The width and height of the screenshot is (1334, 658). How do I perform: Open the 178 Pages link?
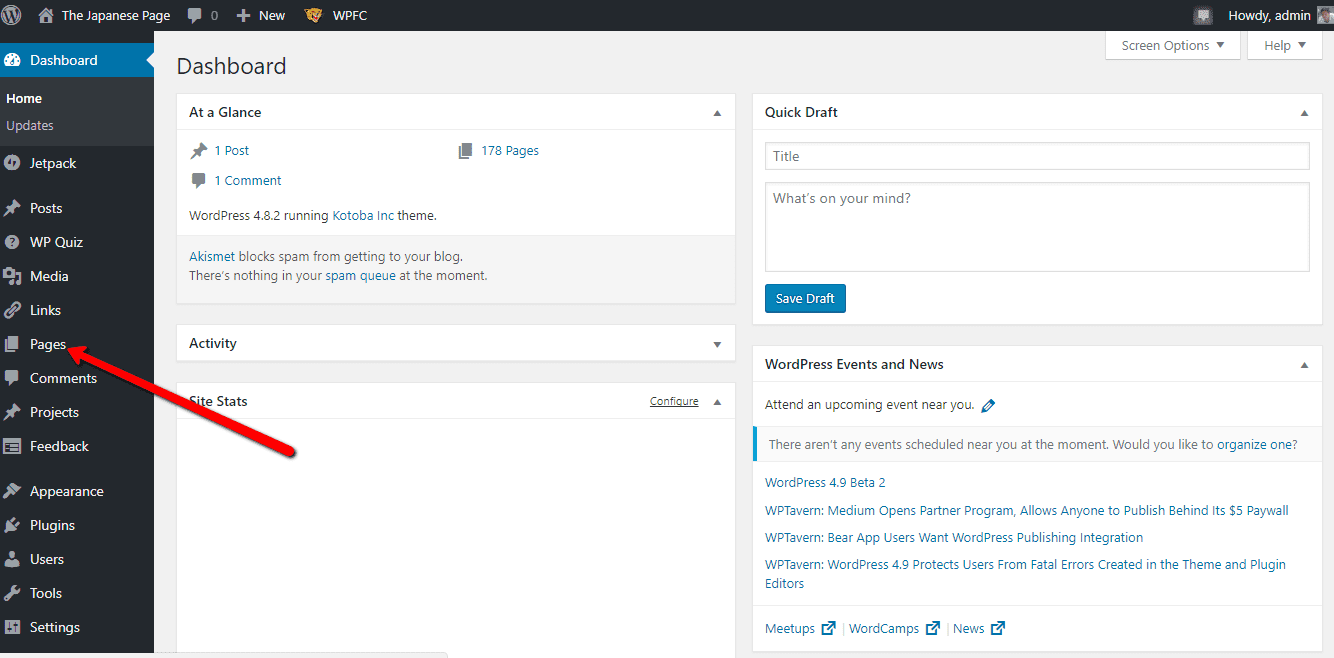coord(510,150)
